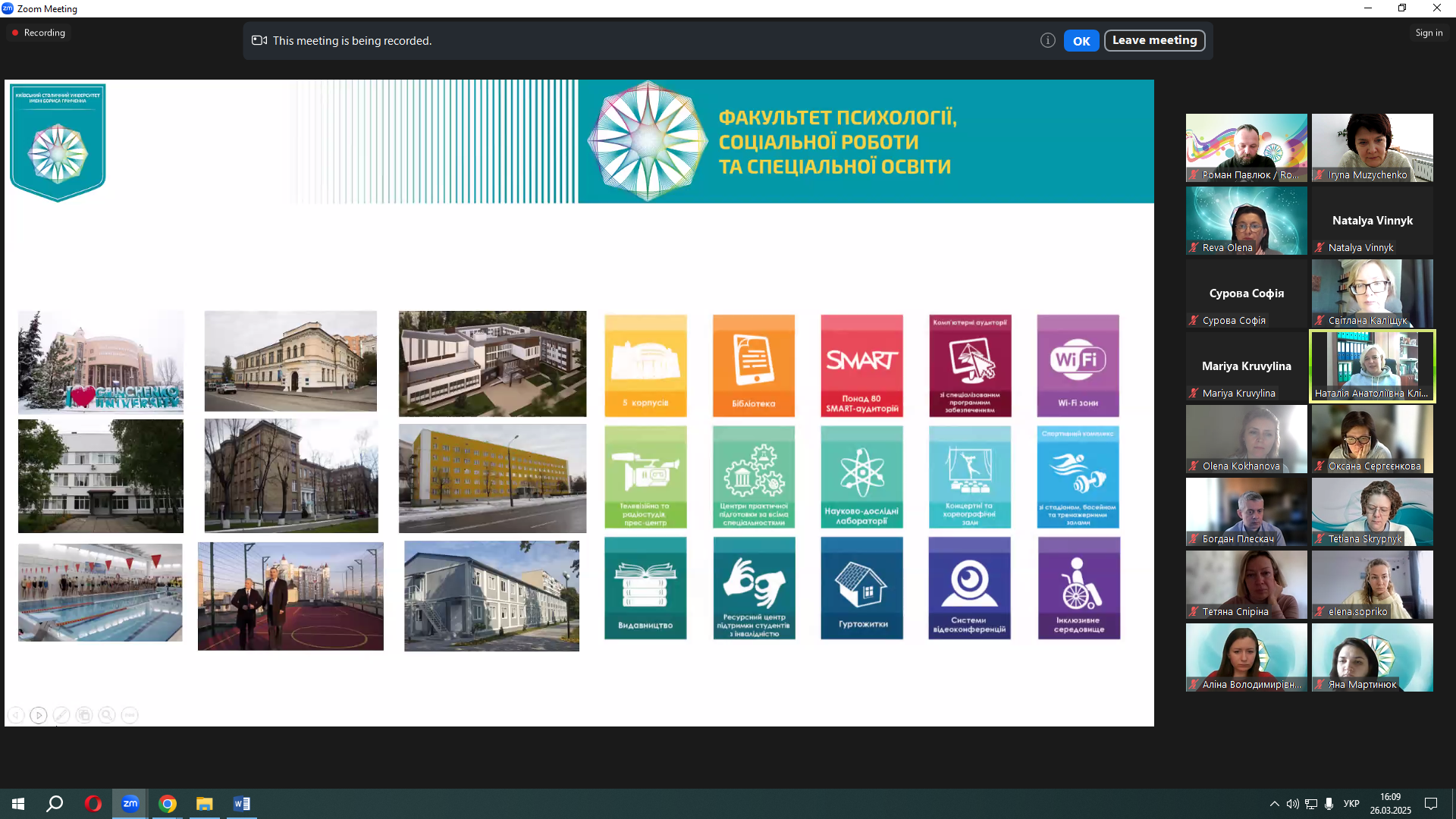
Task: Click the next slide arrow in presentation controls
Action: [x=39, y=715]
